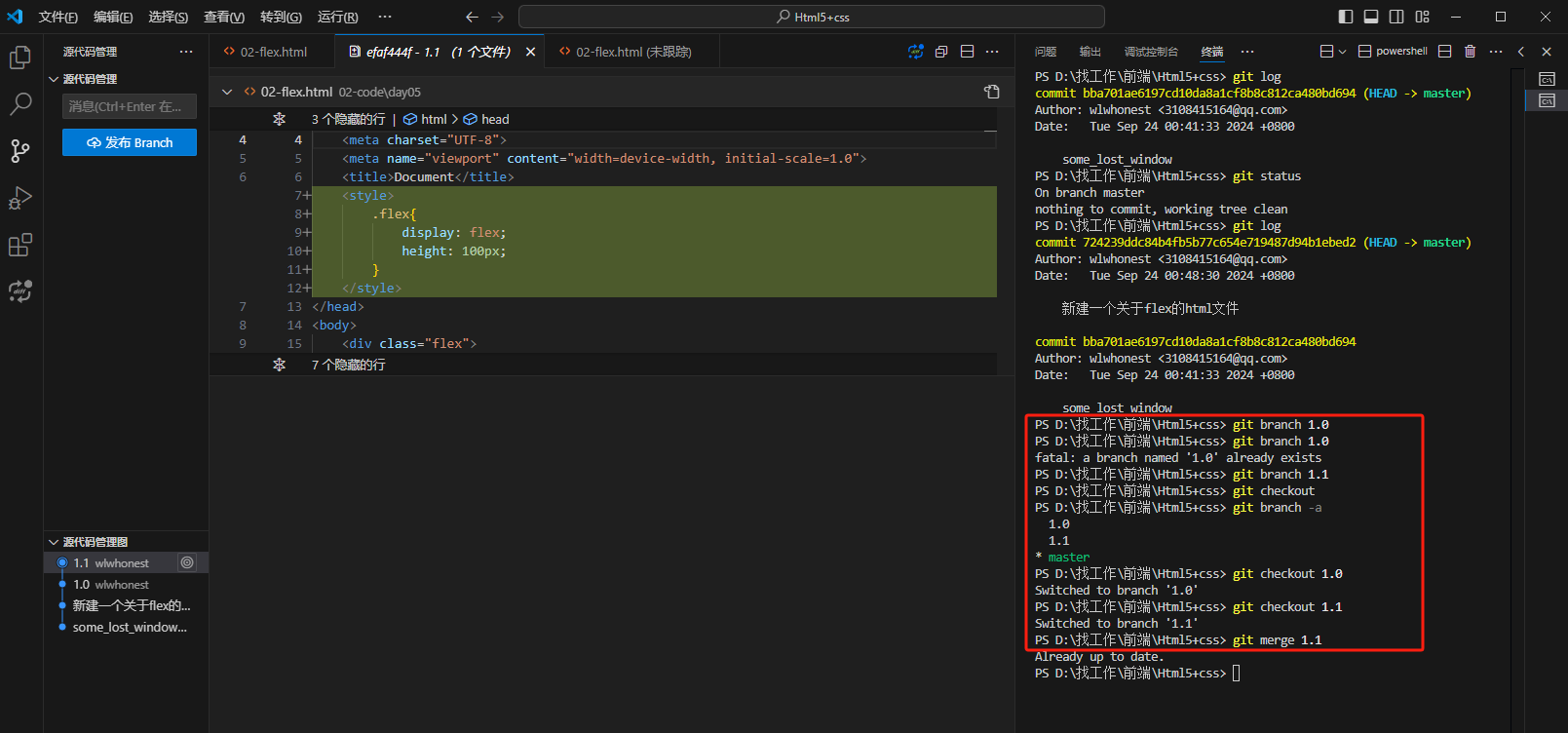Click the left-pointing panel arrow

tap(1521, 52)
